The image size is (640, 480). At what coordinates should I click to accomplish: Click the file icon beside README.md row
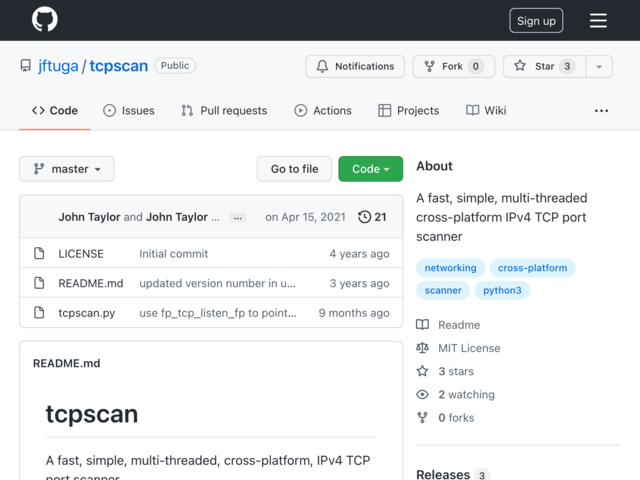pyautogui.click(x=39, y=283)
